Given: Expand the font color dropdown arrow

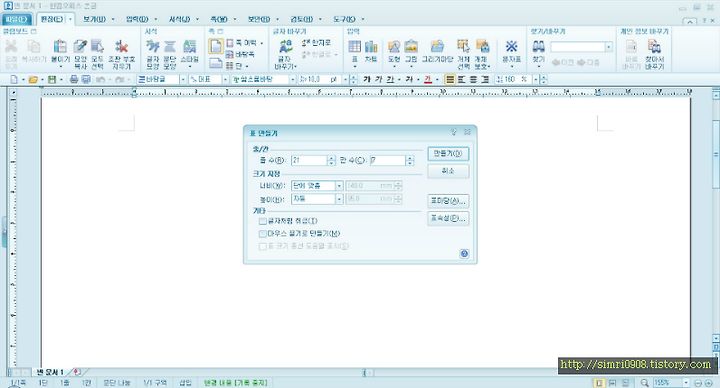Looking at the screenshot, I should (x=437, y=79).
